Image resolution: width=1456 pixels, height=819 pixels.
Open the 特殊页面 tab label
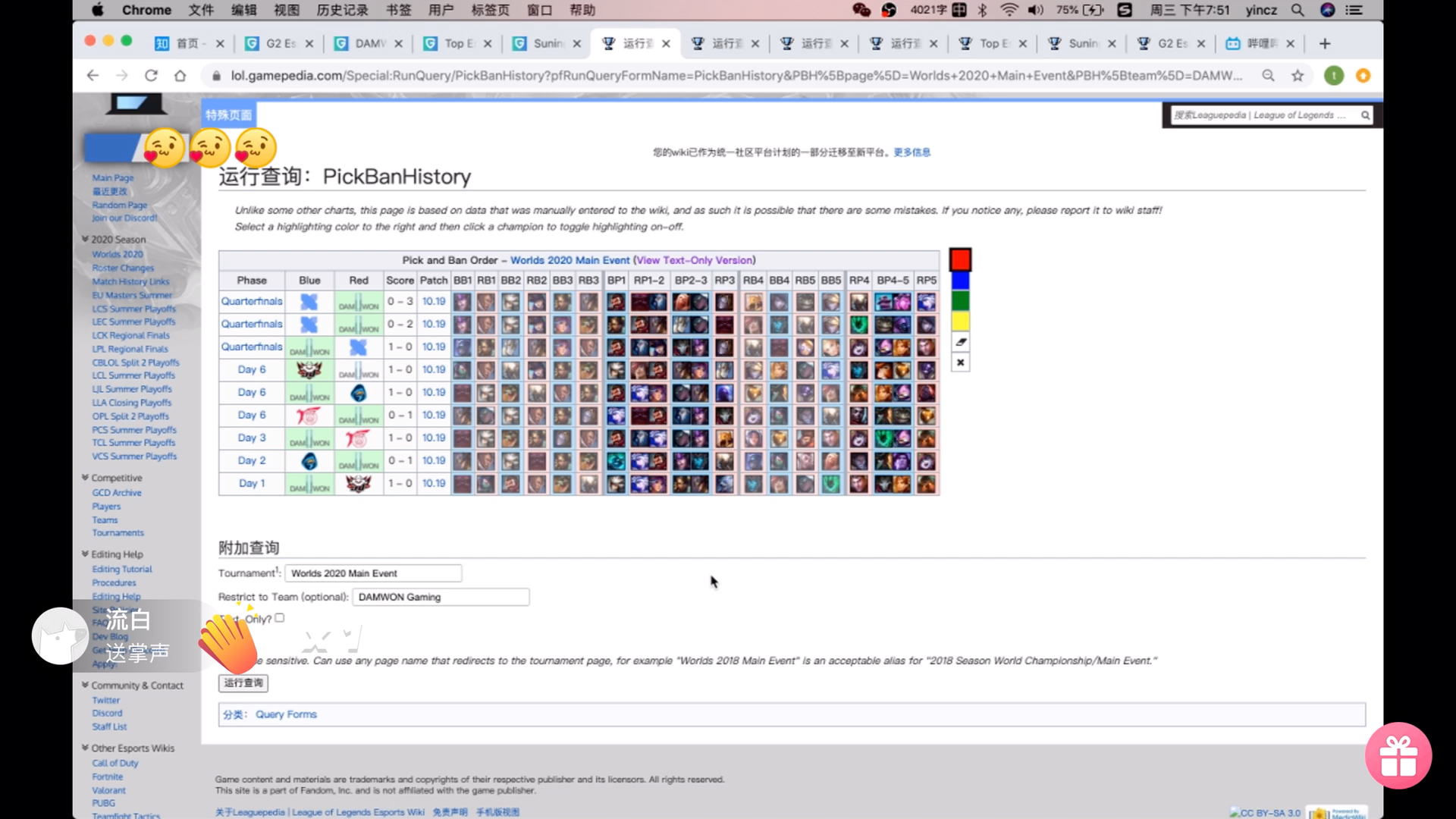pos(228,115)
